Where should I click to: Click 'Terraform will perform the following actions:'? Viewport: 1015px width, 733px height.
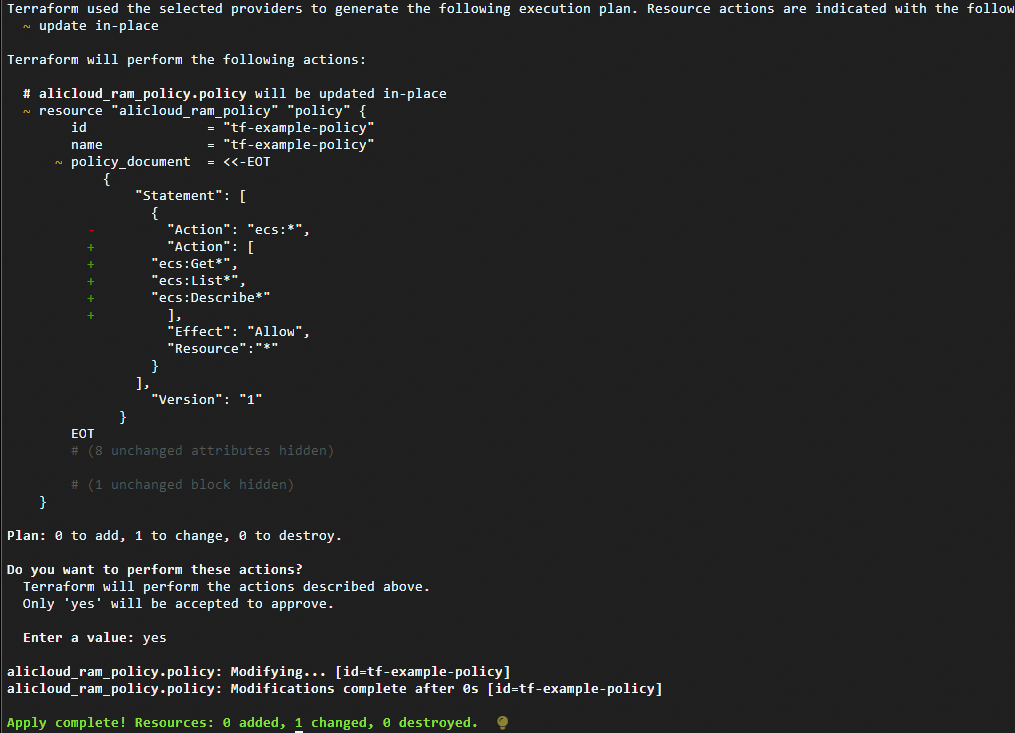186,60
